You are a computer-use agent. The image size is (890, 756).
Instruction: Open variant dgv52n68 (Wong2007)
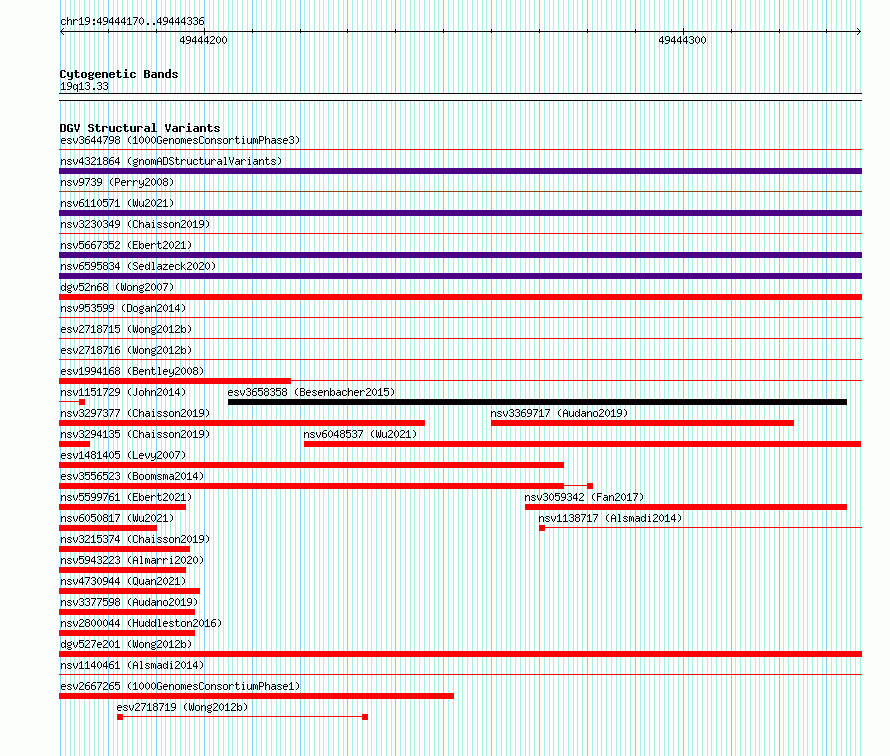coord(117,287)
